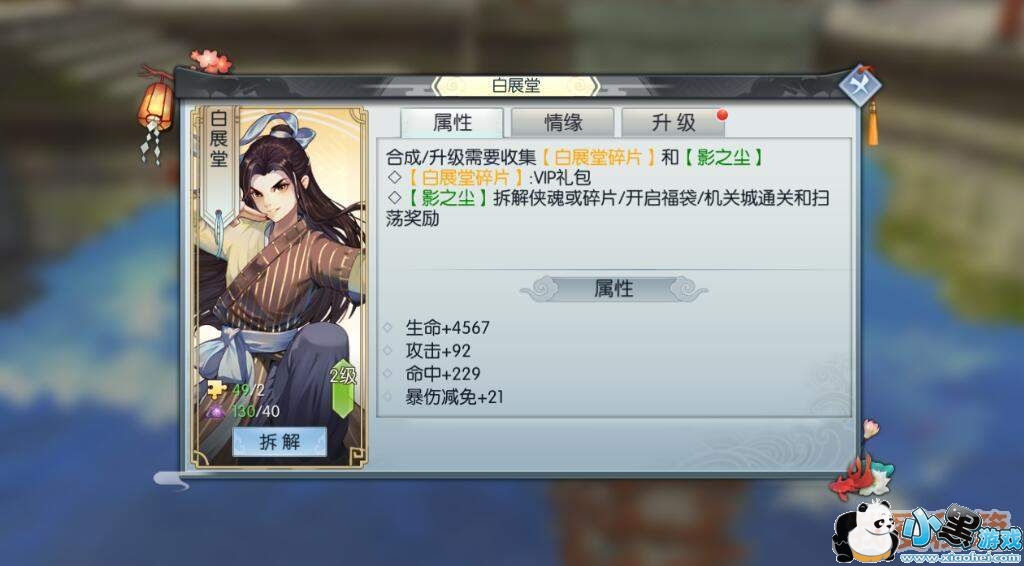
Task: Click the 白展堂 title banner at top
Action: click(x=515, y=86)
